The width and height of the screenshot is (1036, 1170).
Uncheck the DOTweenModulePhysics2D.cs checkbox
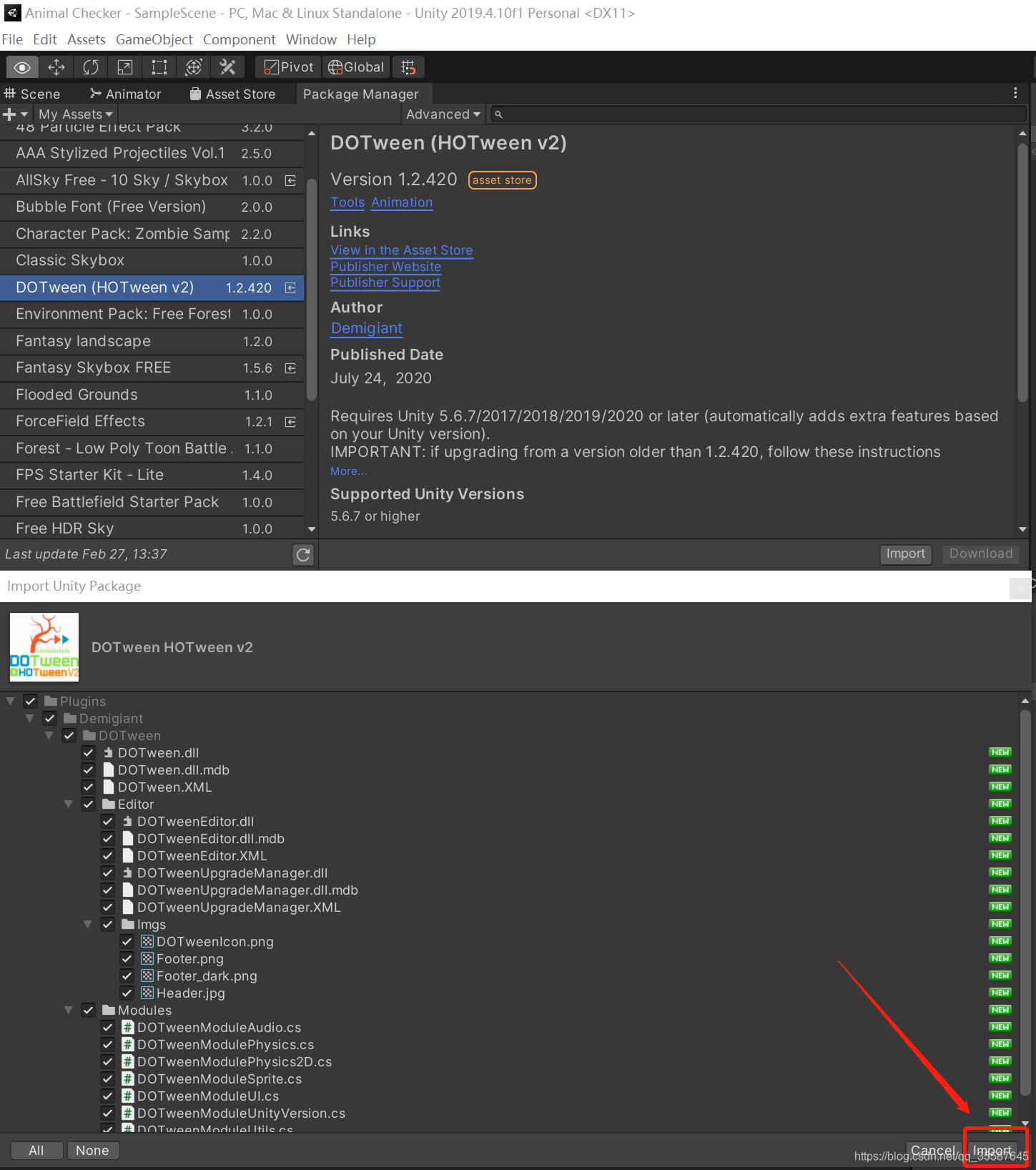point(107,1061)
